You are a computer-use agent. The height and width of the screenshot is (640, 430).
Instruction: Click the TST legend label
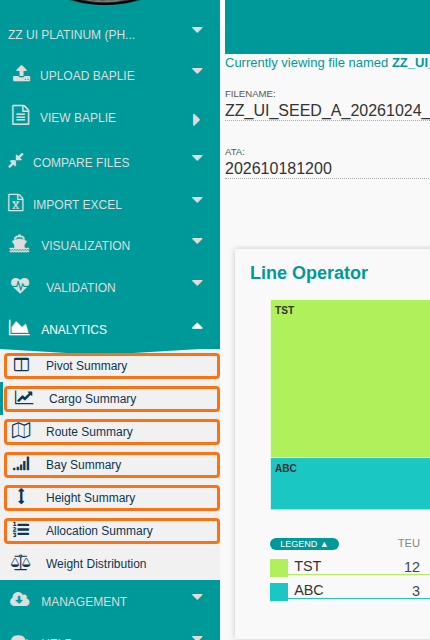click(x=308, y=567)
